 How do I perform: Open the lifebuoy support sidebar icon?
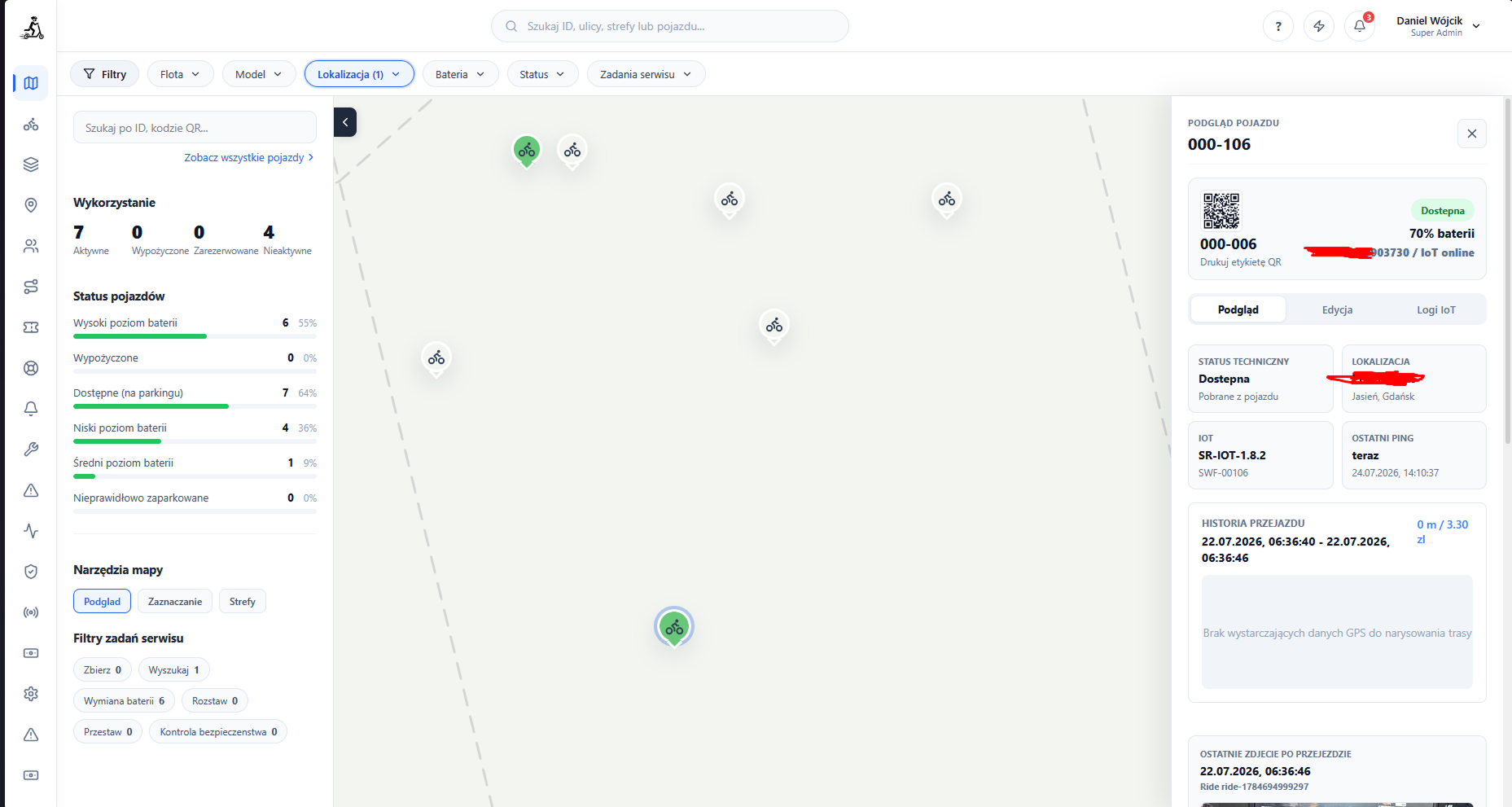[x=31, y=368]
